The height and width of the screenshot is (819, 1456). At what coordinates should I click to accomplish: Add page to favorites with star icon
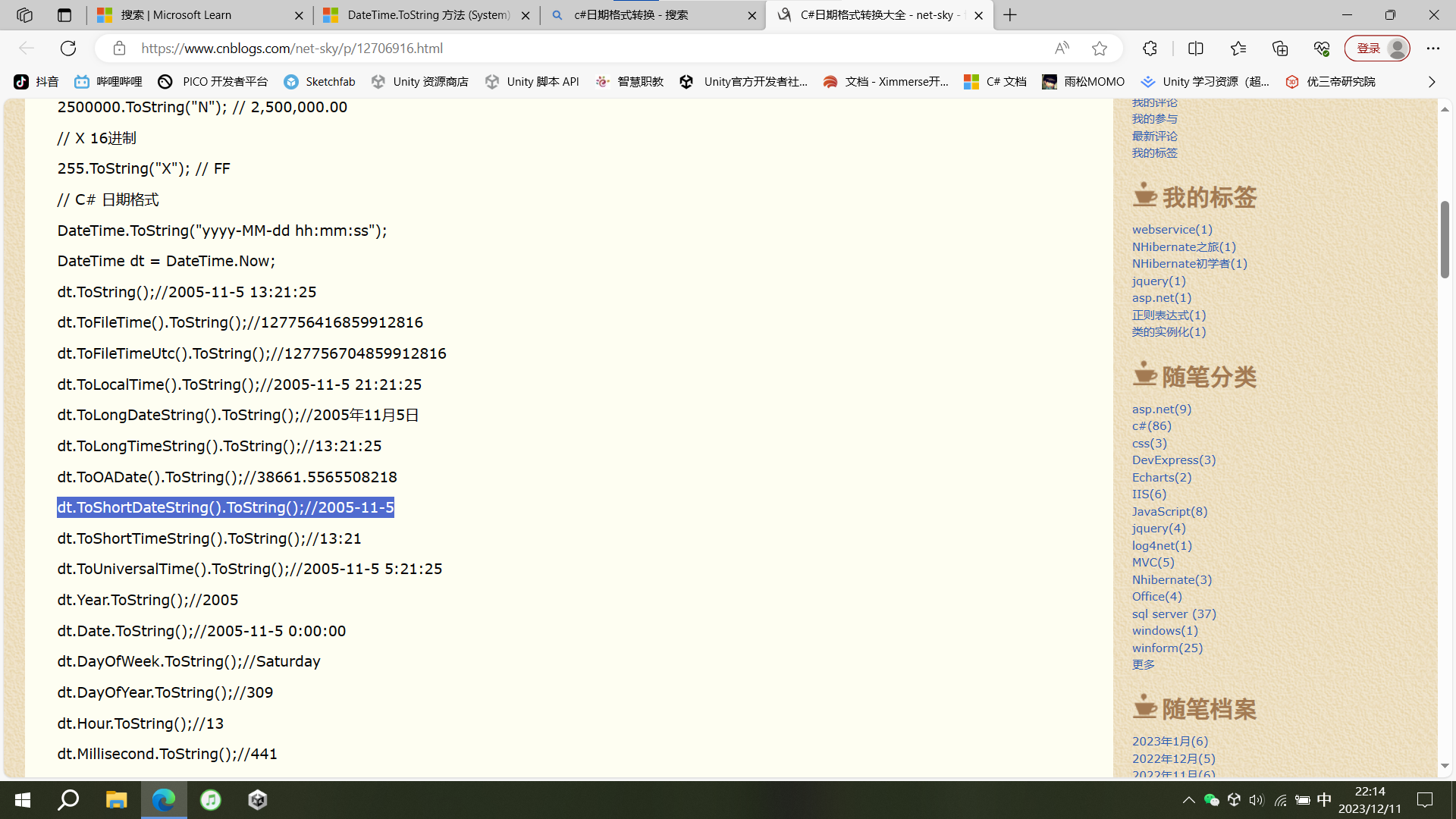click(1100, 49)
